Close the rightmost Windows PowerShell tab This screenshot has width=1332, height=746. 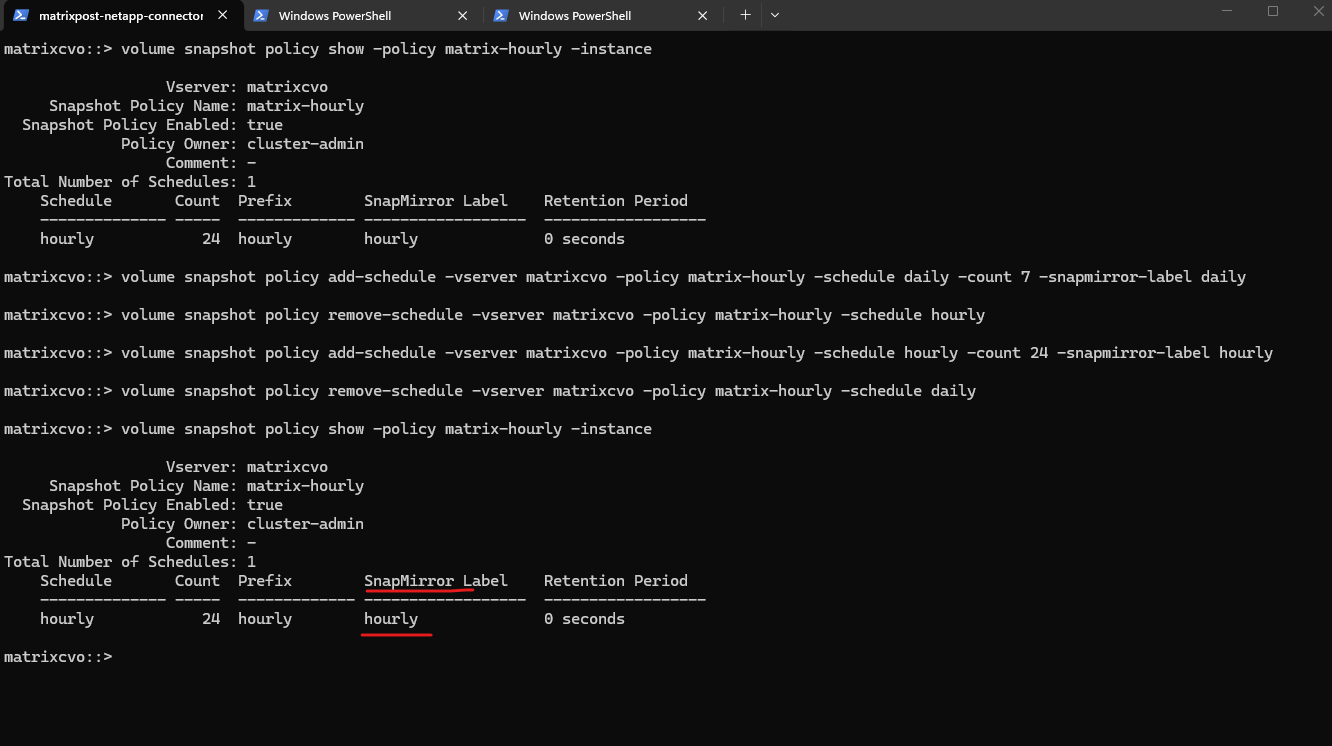702,16
